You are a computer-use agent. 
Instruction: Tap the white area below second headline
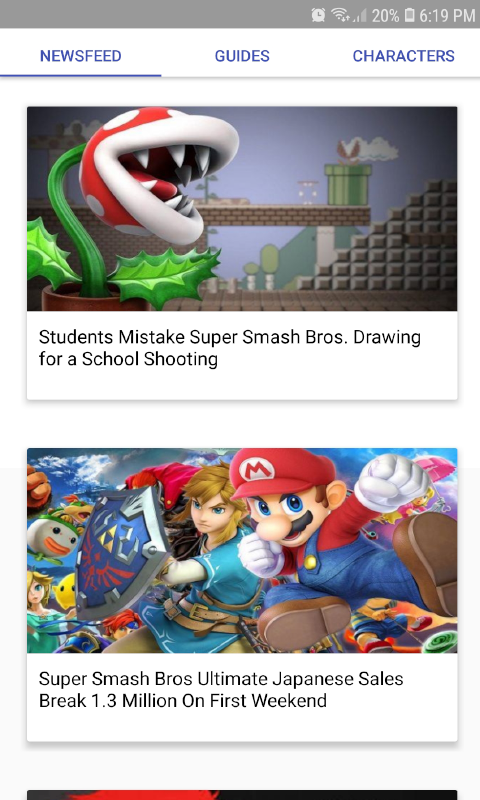coord(242,727)
